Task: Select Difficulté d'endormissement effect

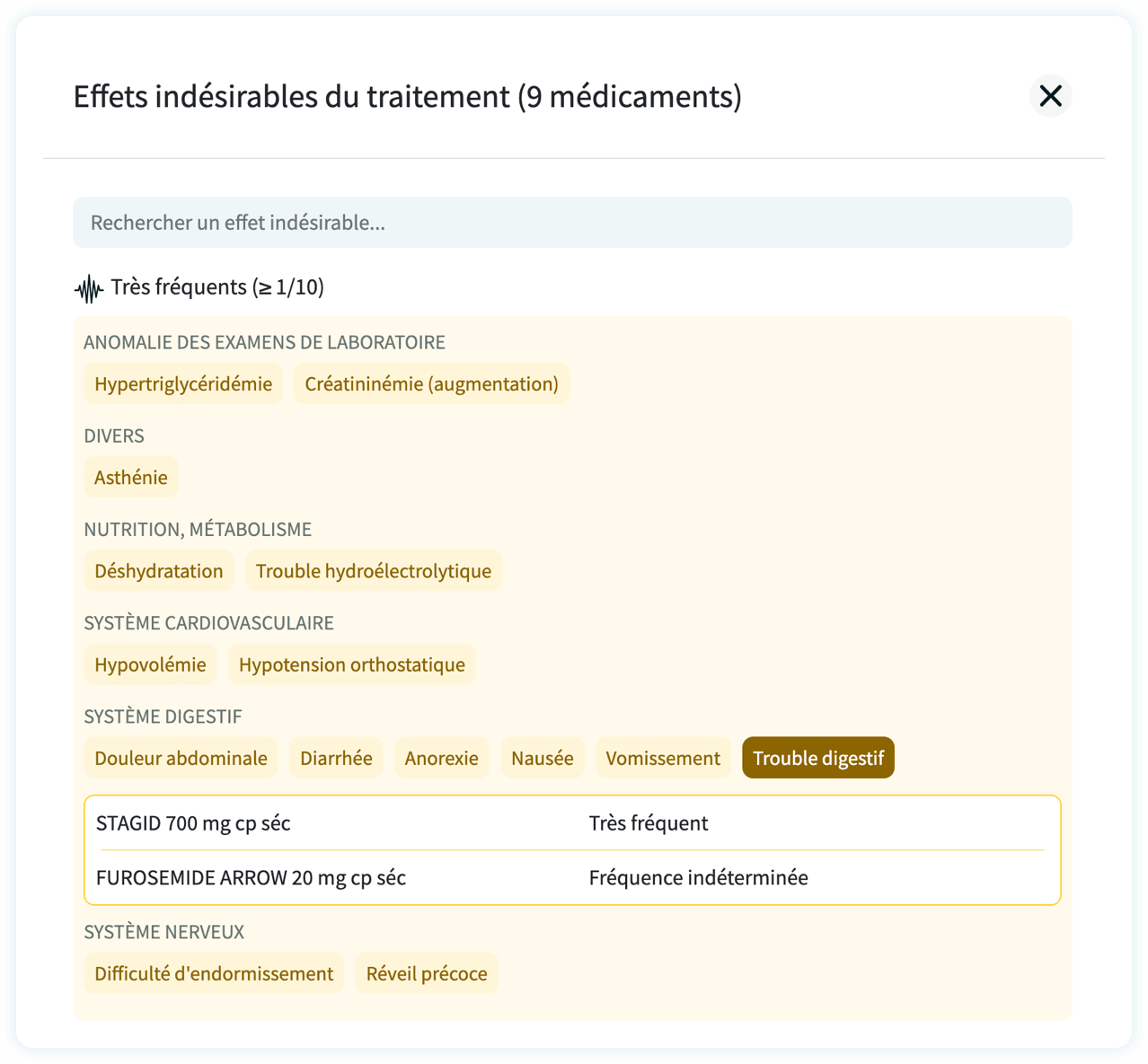Action: [214, 973]
